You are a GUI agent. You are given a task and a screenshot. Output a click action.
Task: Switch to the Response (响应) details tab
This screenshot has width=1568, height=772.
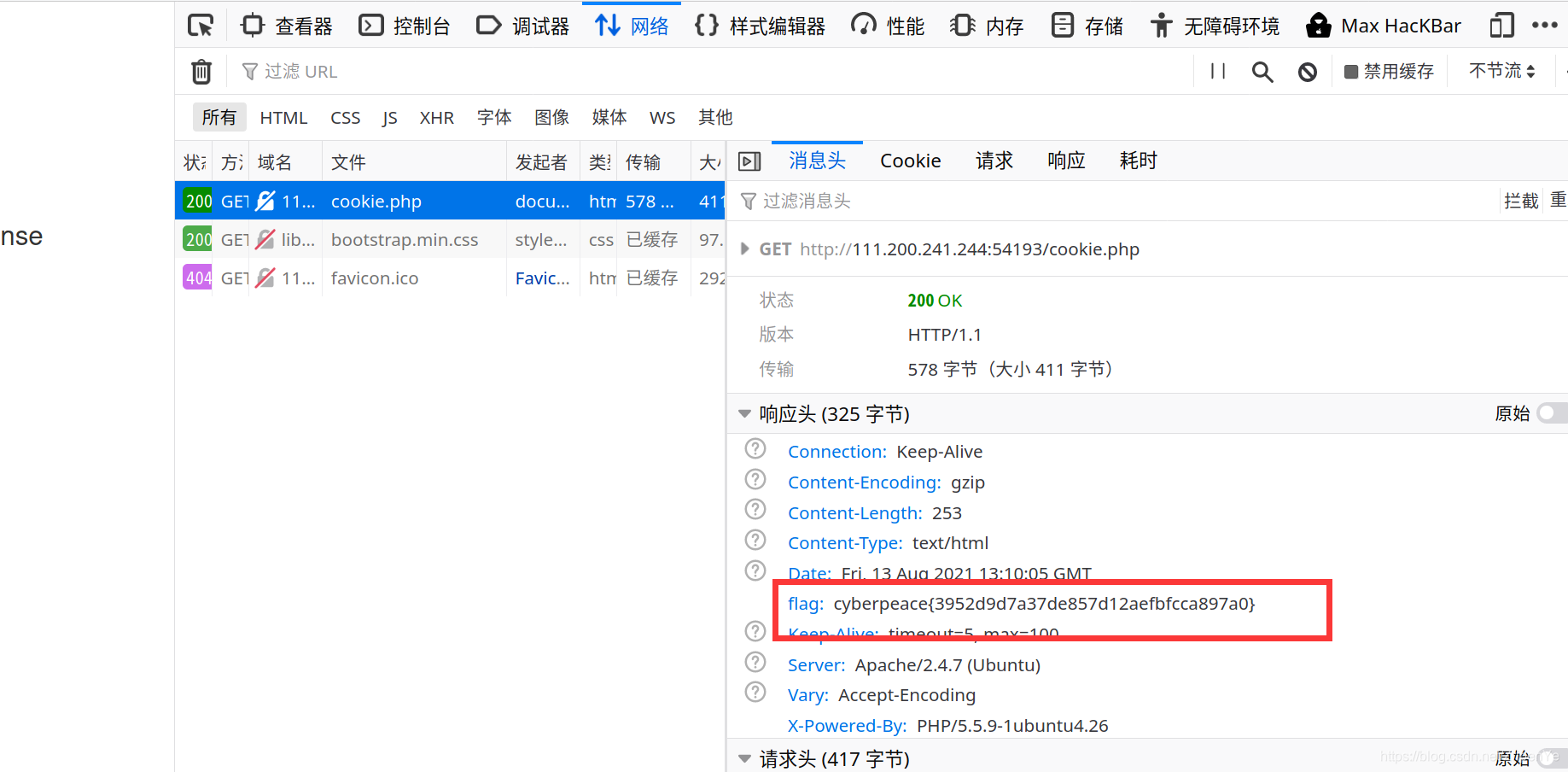point(1066,161)
